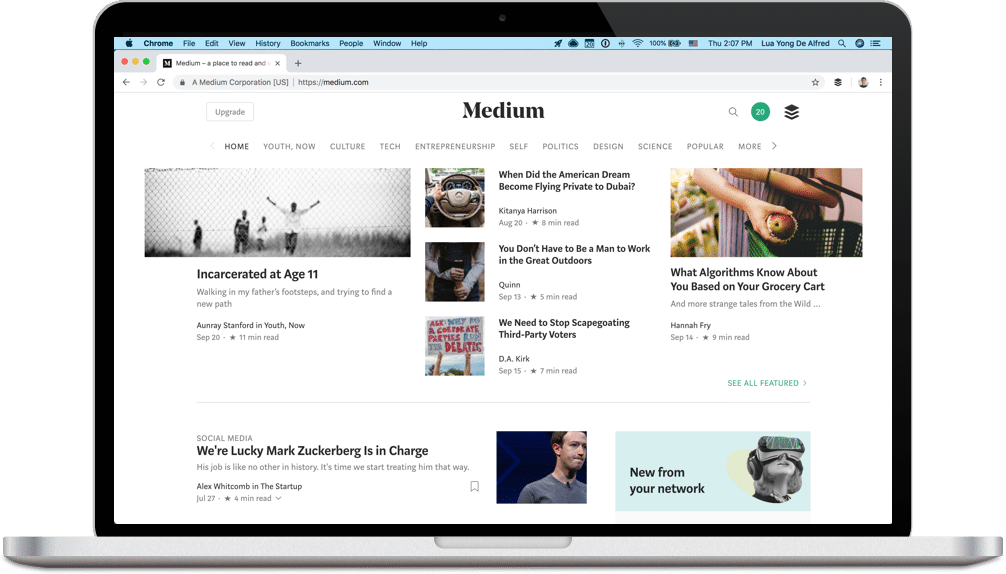This screenshot has height=574, width=1006.
Task: Open Chrome's three-dot menu
Action: coord(881,82)
